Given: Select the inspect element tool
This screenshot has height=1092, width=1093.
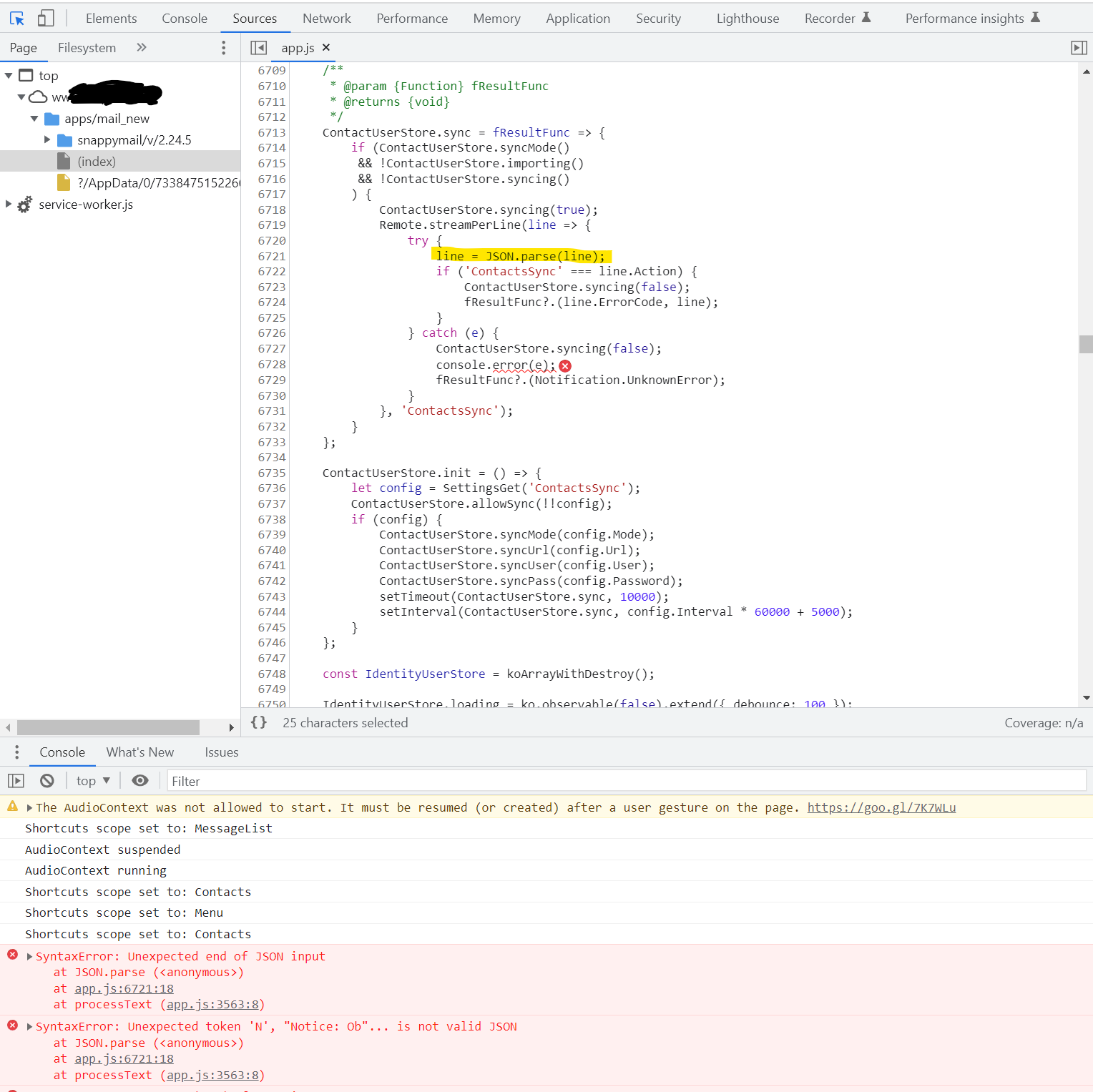Looking at the screenshot, I should (x=16, y=18).
